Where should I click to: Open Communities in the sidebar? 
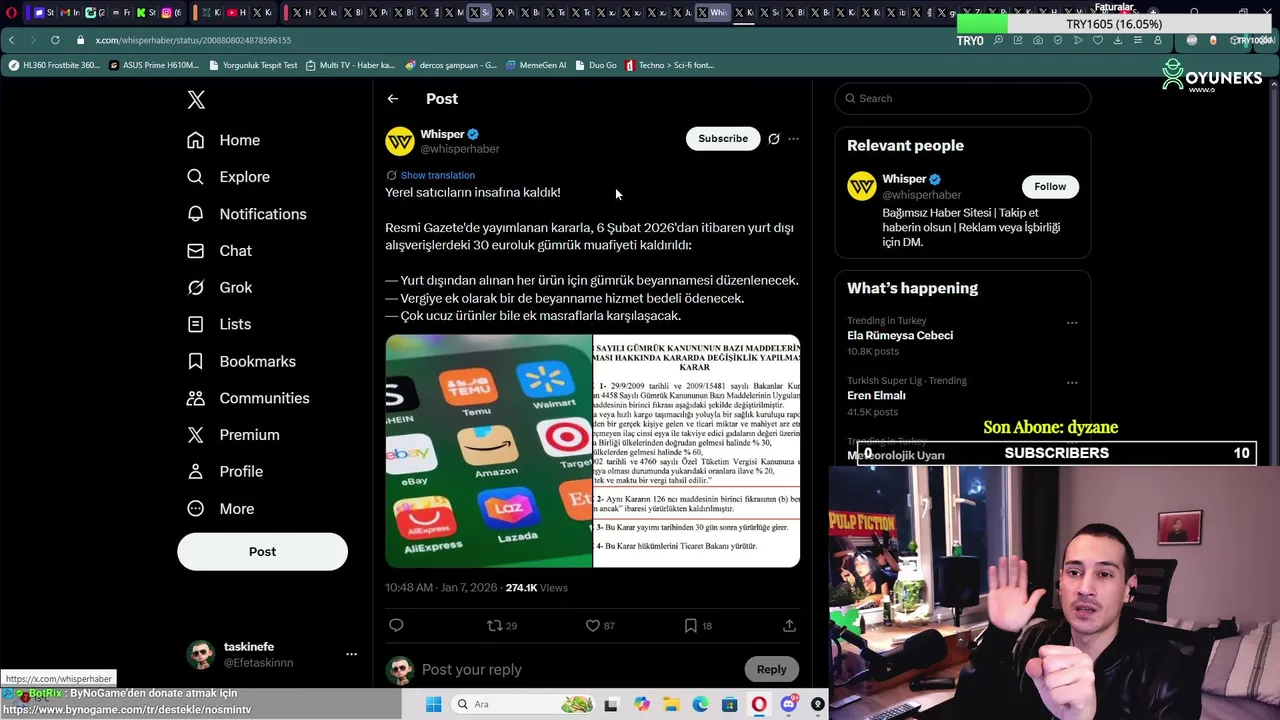(x=248, y=398)
